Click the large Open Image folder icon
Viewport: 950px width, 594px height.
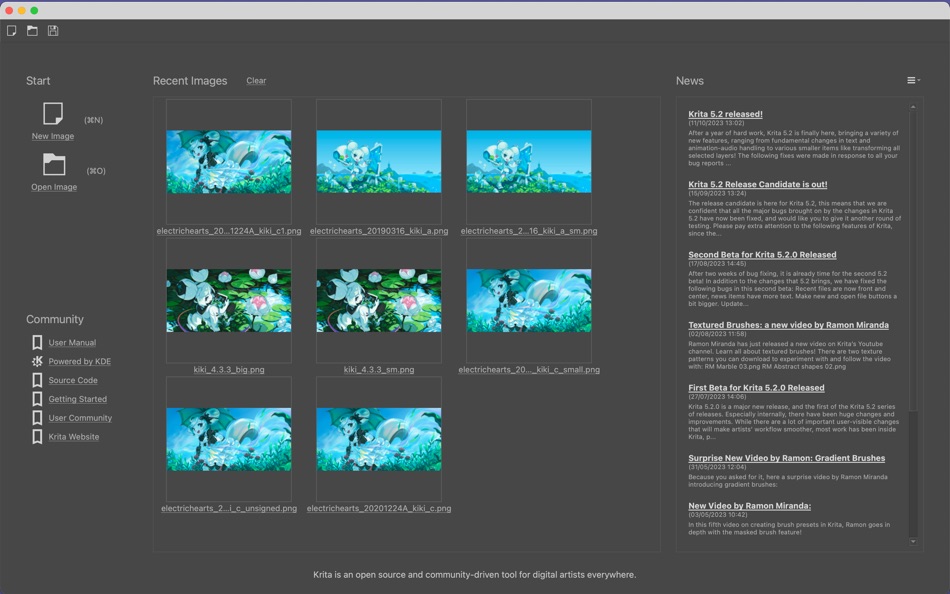click(x=54, y=164)
